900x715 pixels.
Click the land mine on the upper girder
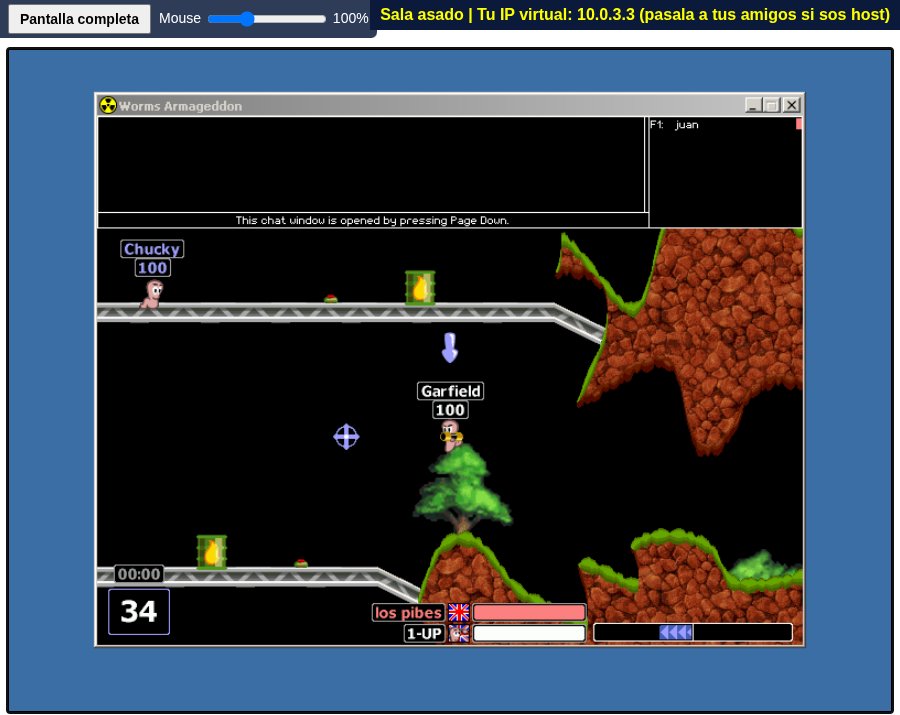(331, 298)
